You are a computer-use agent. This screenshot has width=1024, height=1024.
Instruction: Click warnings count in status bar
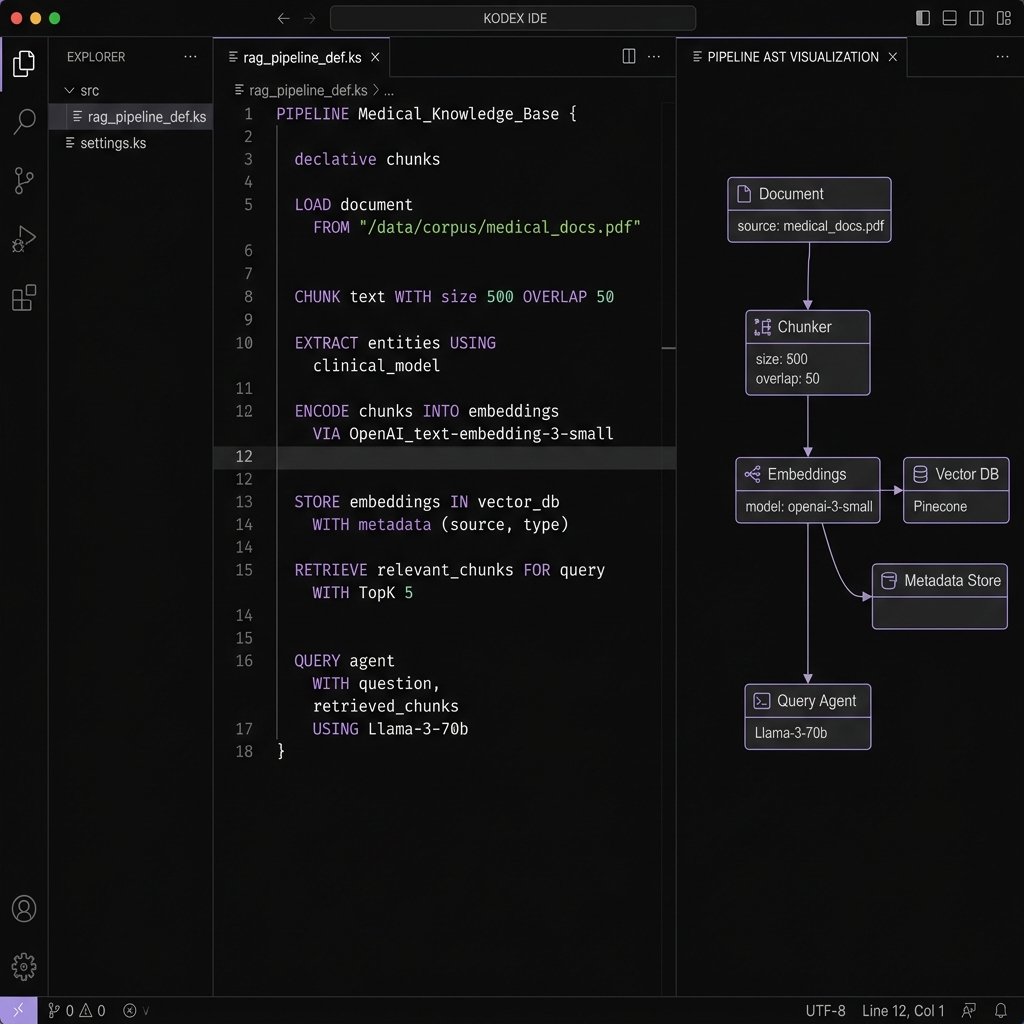[92, 1011]
